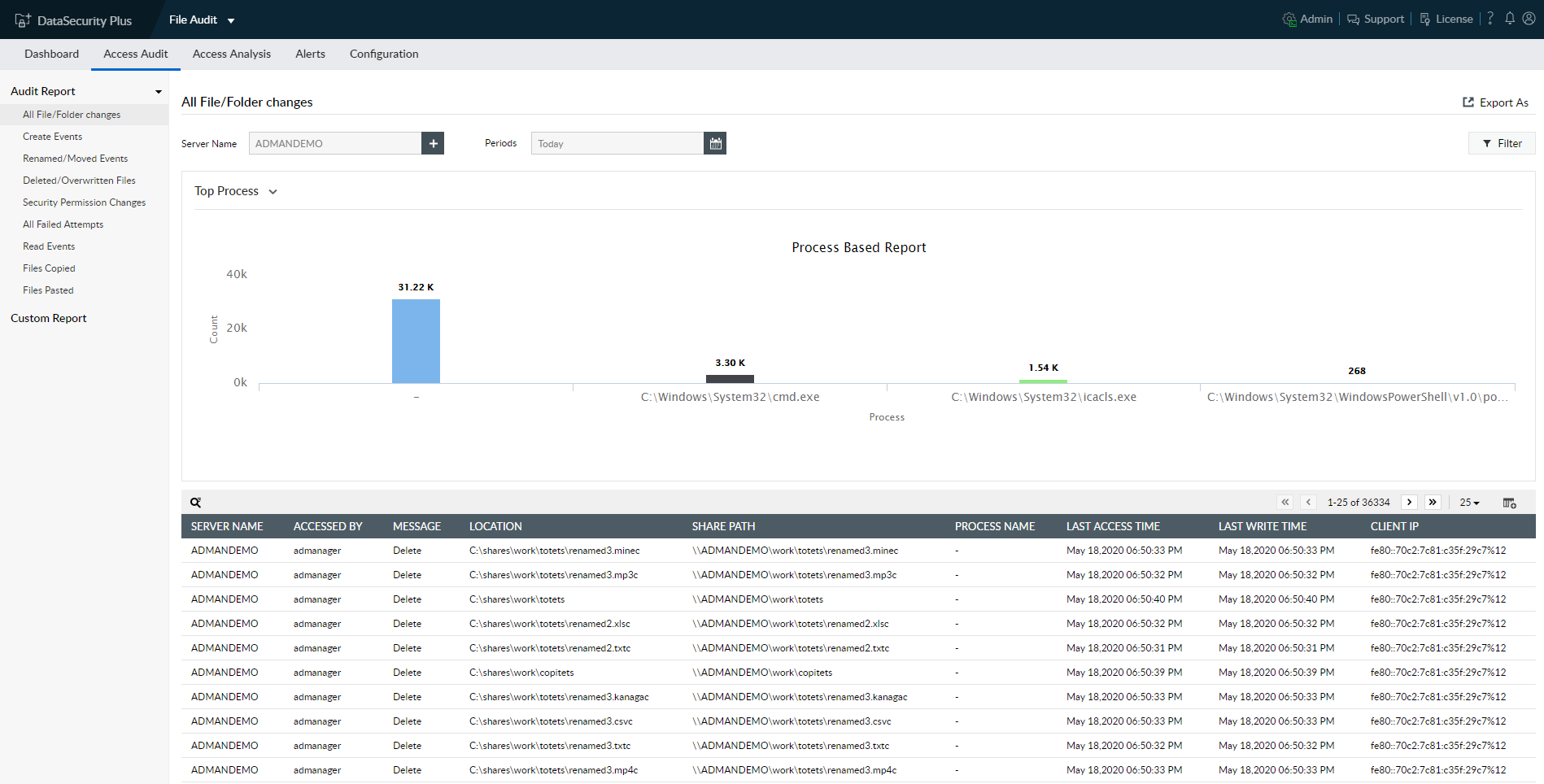This screenshot has width=1544, height=784.
Task: Open the user profile icon
Action: (x=1529, y=19)
